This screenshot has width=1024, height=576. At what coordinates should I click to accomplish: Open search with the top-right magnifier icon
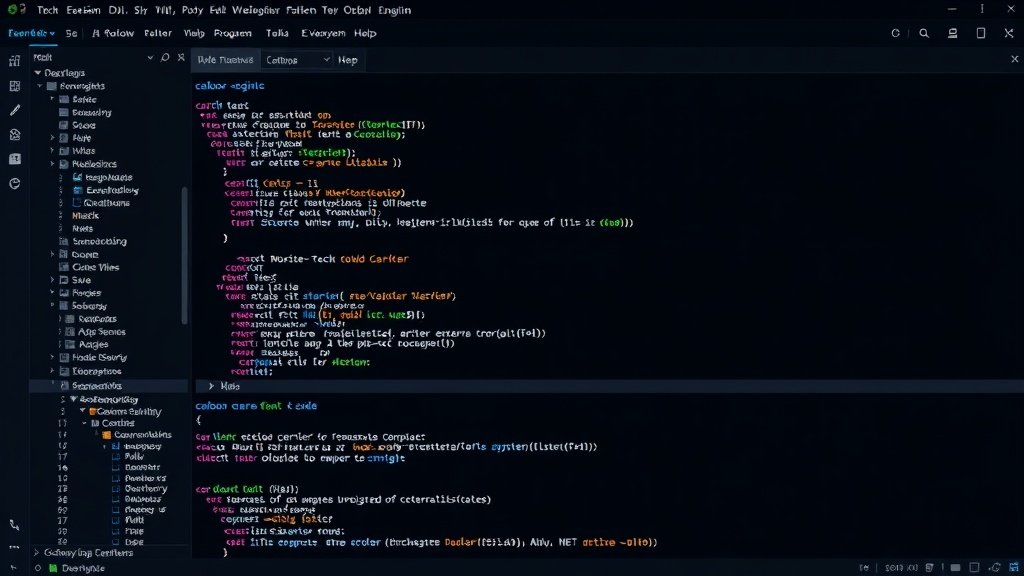pyautogui.click(x=924, y=33)
